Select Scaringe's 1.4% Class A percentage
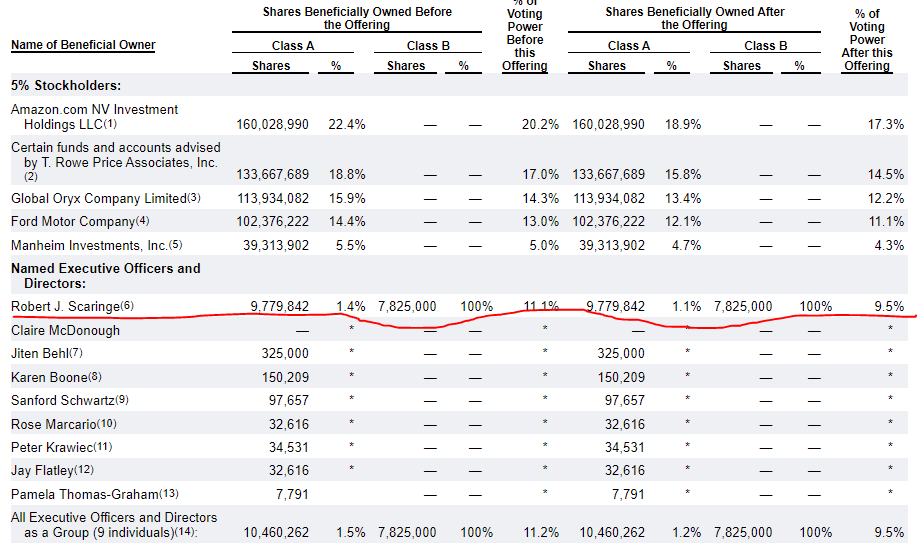This screenshot has width=917, height=553. point(350,306)
